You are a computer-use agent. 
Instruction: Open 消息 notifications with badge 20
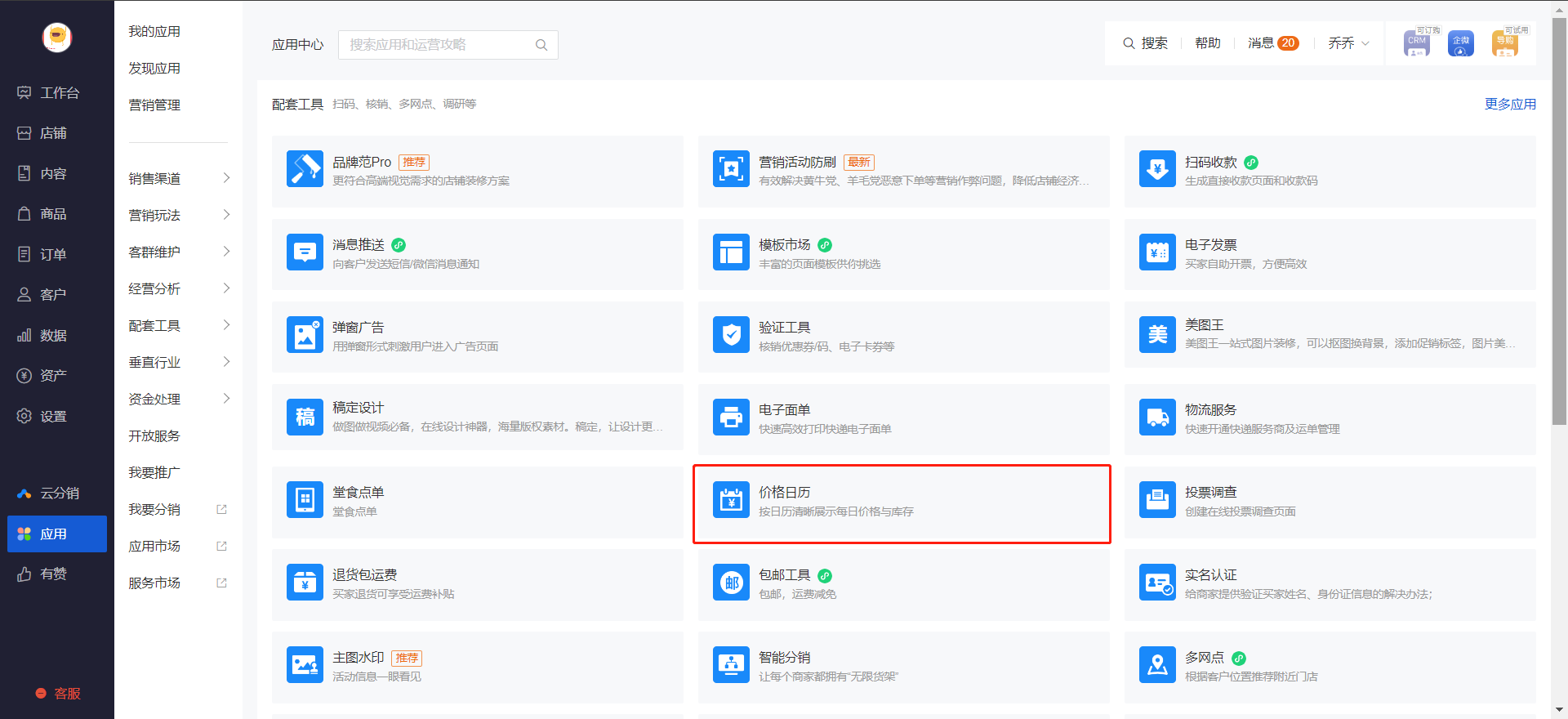pos(1273,43)
